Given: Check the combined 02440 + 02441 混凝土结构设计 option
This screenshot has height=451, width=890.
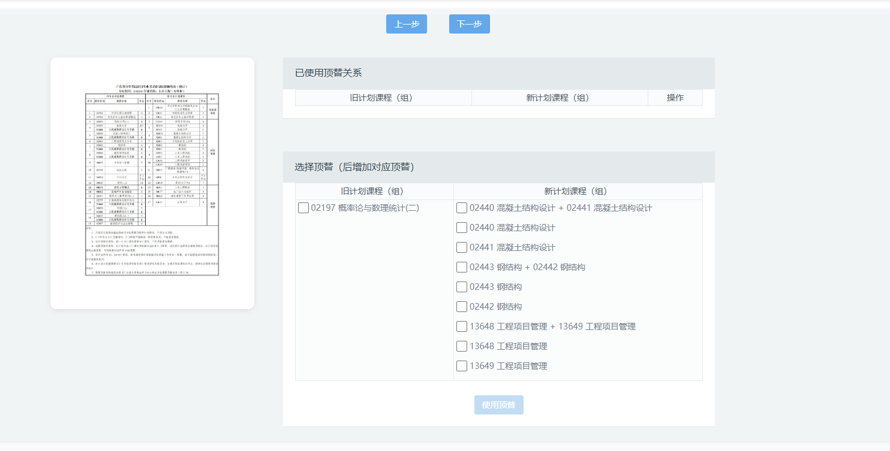Looking at the screenshot, I should tap(462, 208).
